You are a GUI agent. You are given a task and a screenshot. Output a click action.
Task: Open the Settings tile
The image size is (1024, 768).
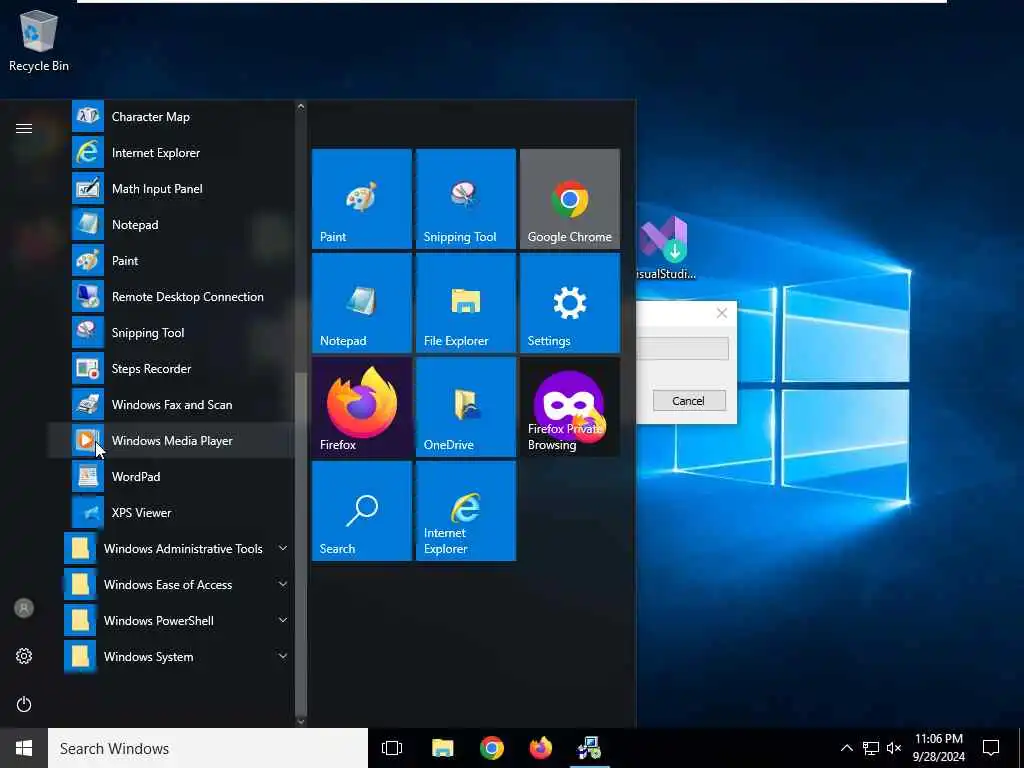tap(569, 302)
